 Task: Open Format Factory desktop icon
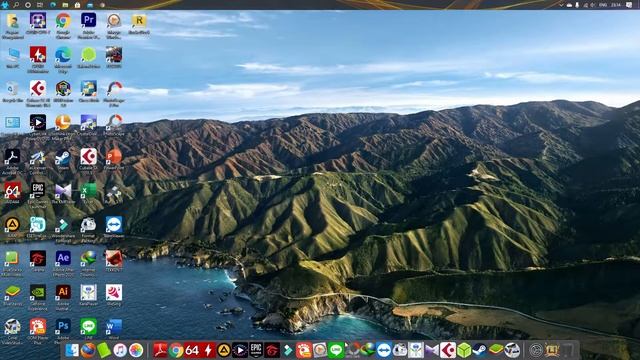(89, 224)
